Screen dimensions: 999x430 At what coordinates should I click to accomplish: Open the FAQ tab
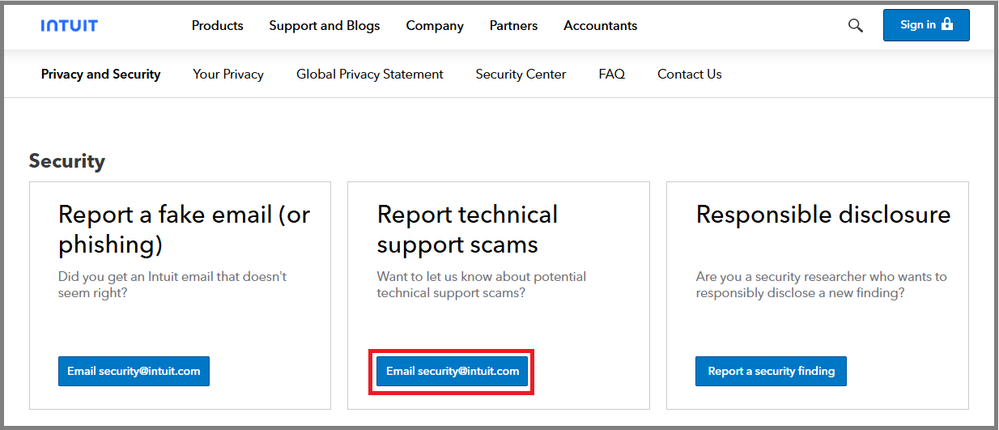[611, 74]
